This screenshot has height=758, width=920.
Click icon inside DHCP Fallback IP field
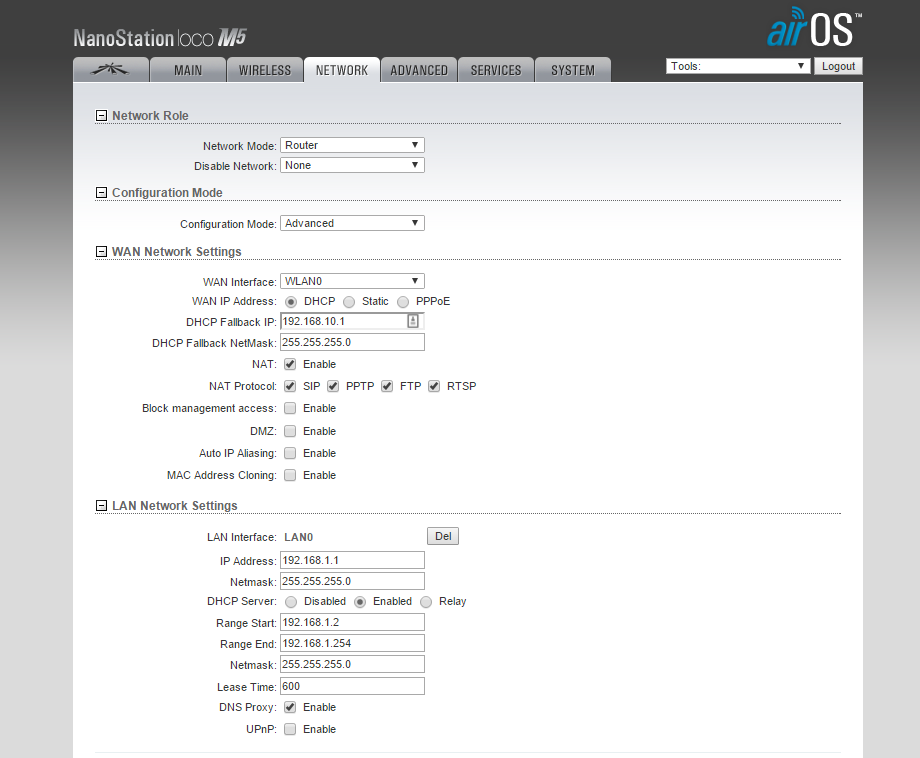(413, 321)
